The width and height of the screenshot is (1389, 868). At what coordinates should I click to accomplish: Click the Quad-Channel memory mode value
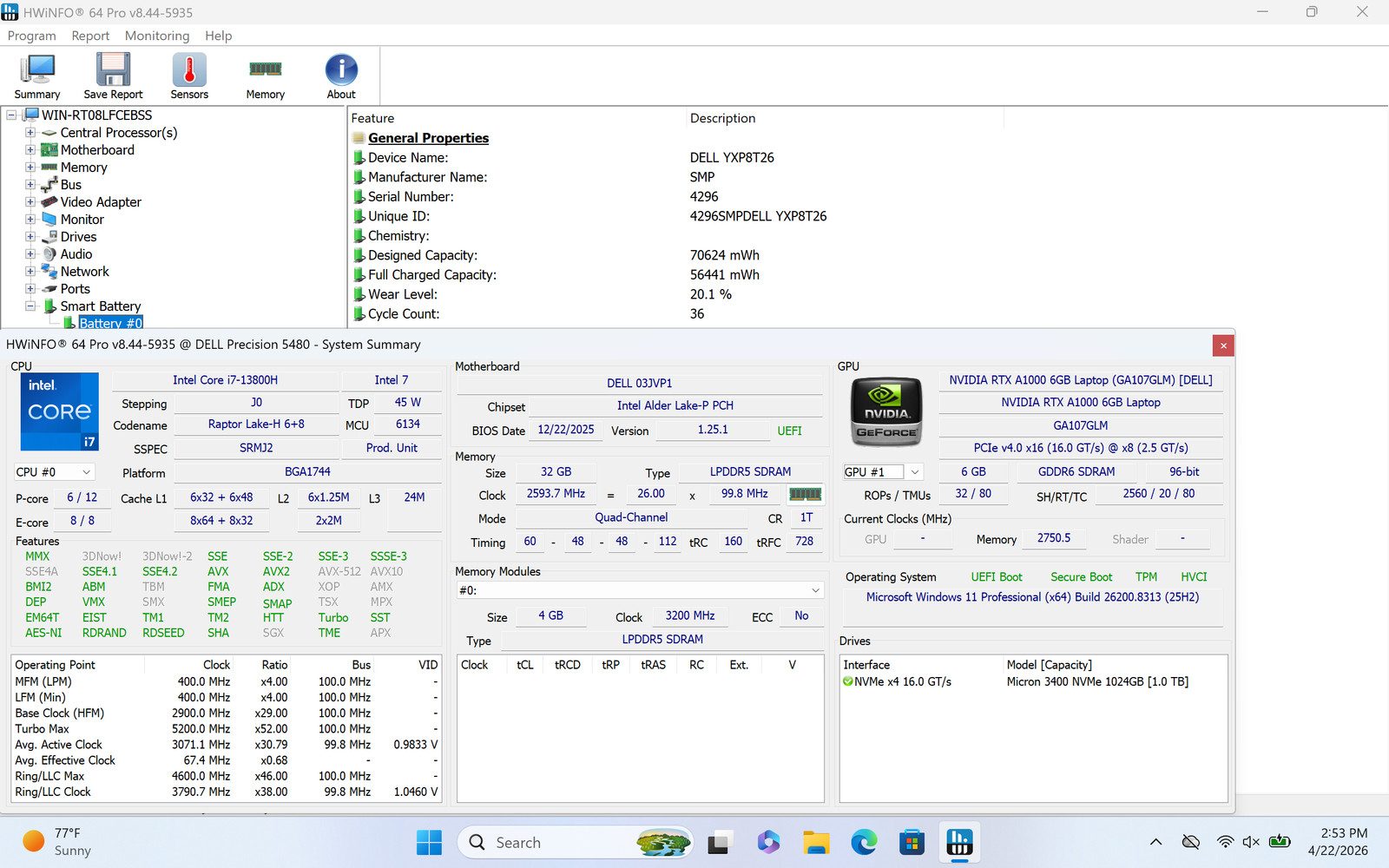(x=631, y=517)
